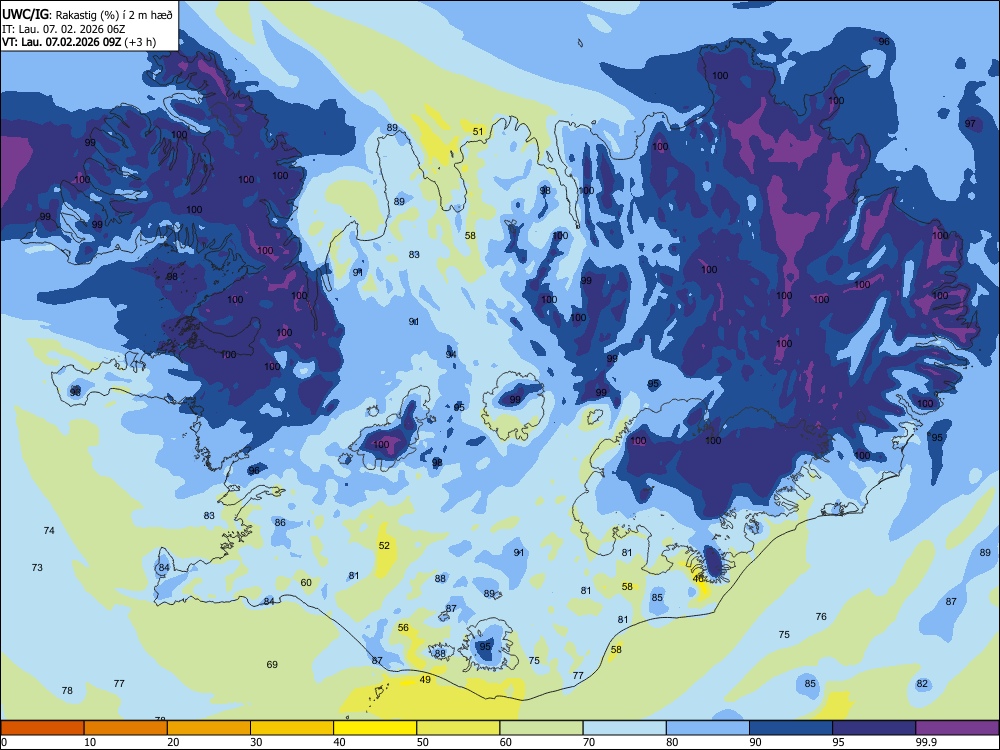Click the legend tick label '30'
Viewport: 1000px width, 750px height.
click(256, 742)
